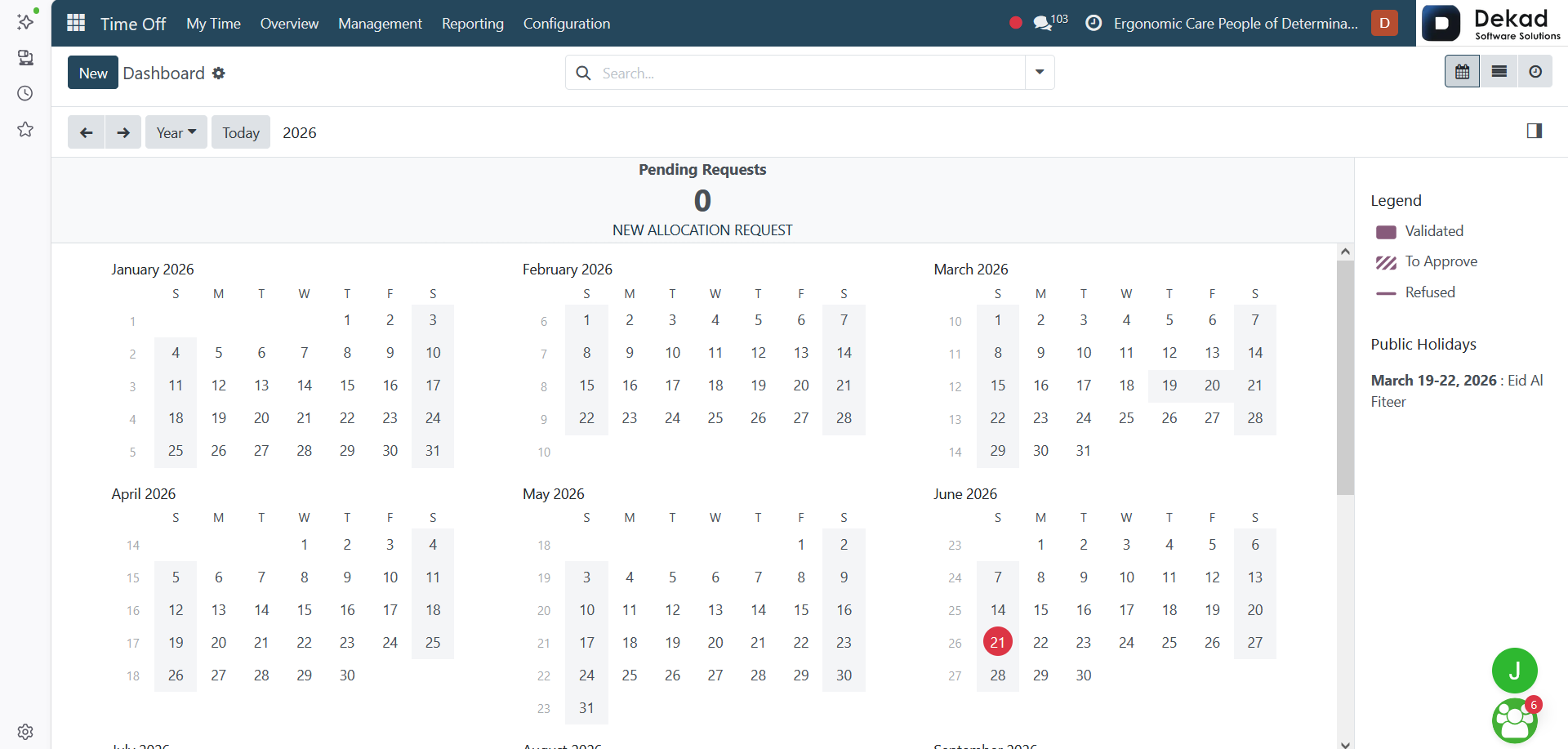Image resolution: width=1568 pixels, height=749 pixels.
Task: Switch to calendar view
Action: 1462,72
